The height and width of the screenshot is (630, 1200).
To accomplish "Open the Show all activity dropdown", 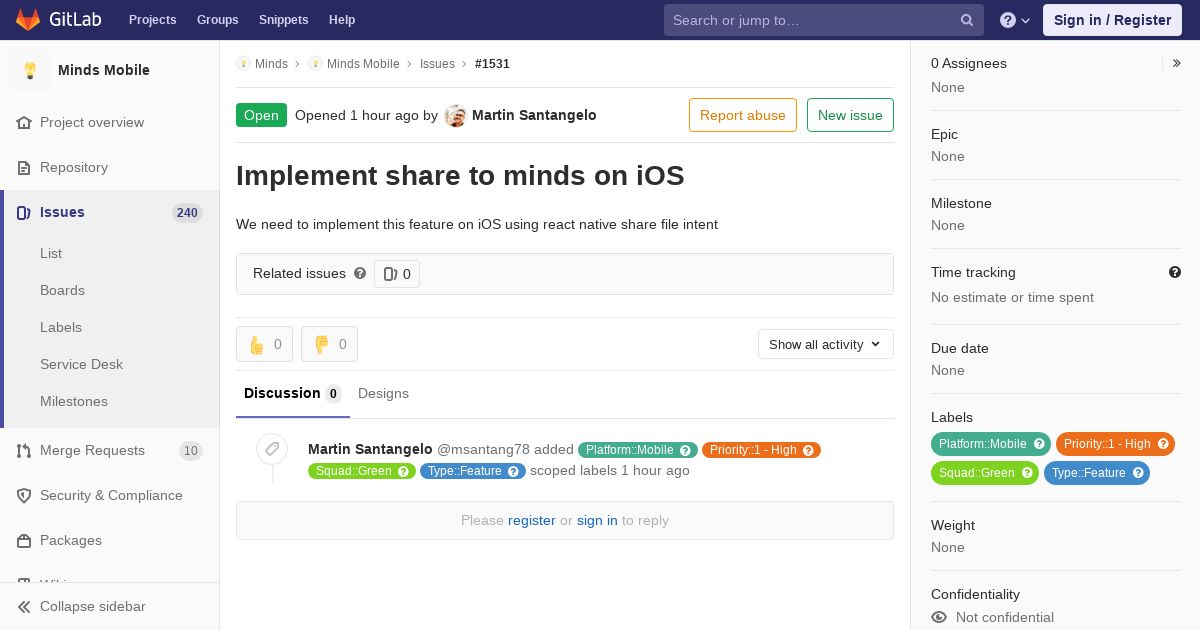I will click(x=826, y=344).
